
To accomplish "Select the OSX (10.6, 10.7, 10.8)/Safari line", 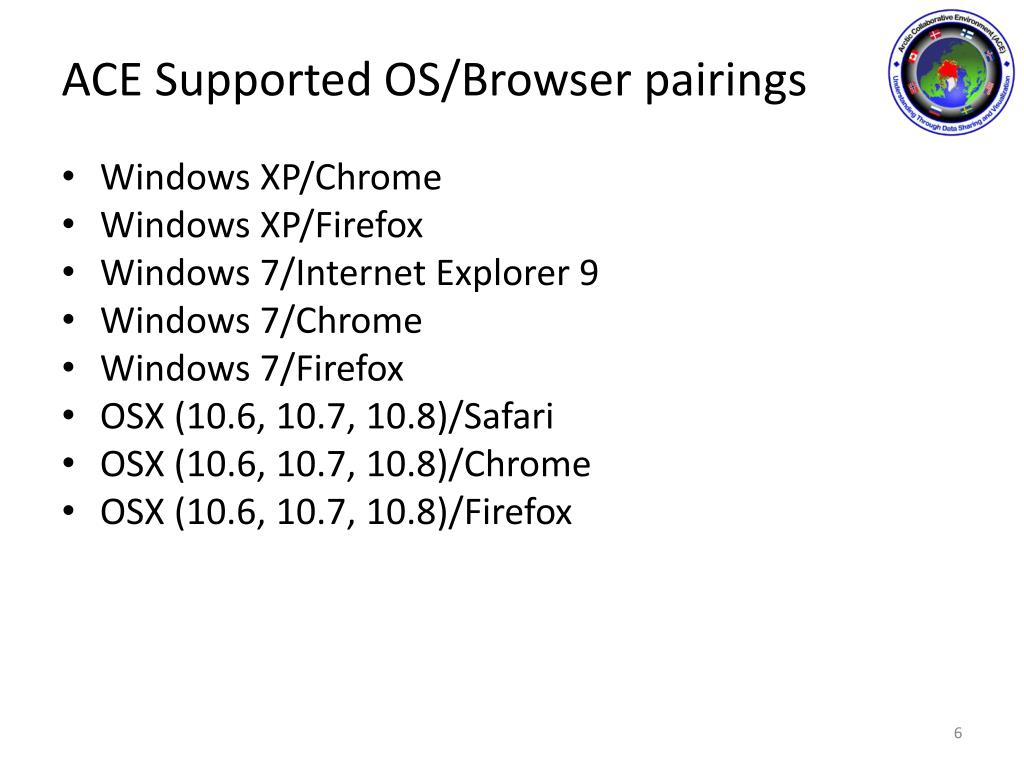I will (x=327, y=417).
